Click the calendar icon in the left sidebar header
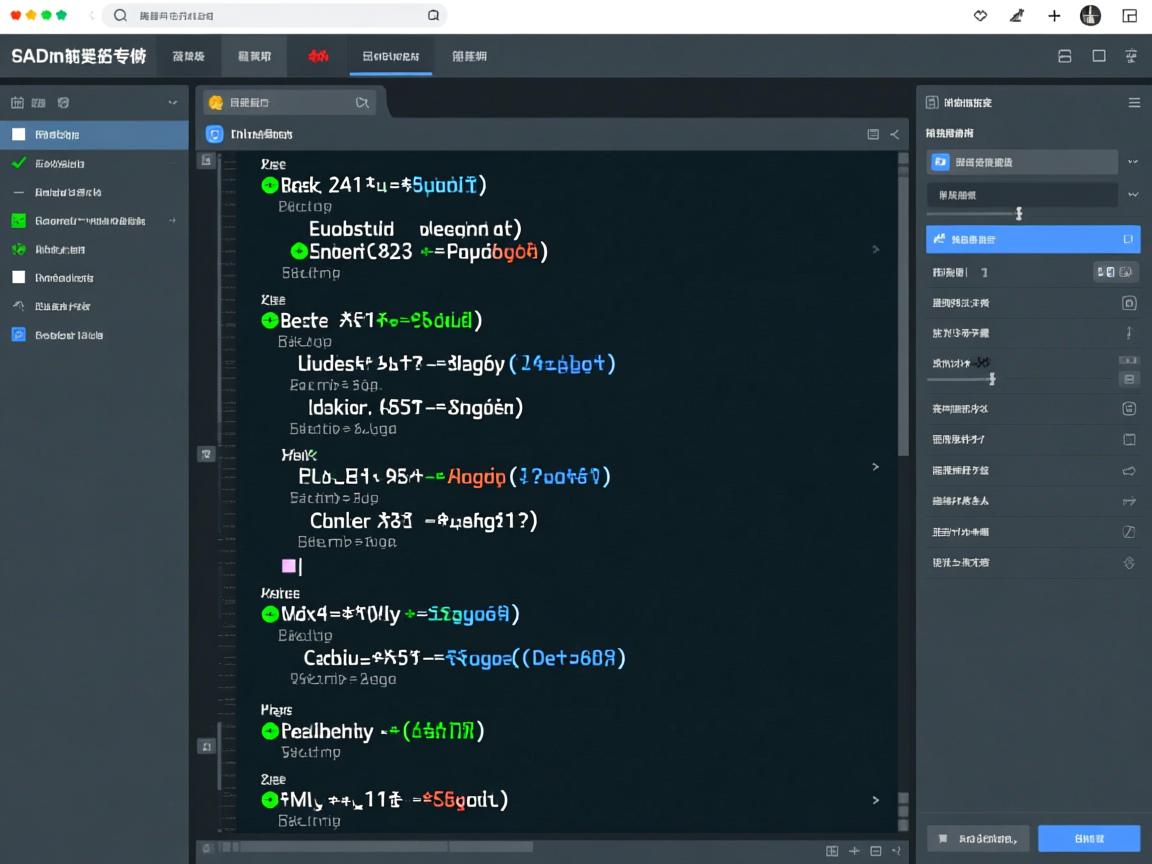Viewport: 1152px width, 864px height. click(x=17, y=102)
